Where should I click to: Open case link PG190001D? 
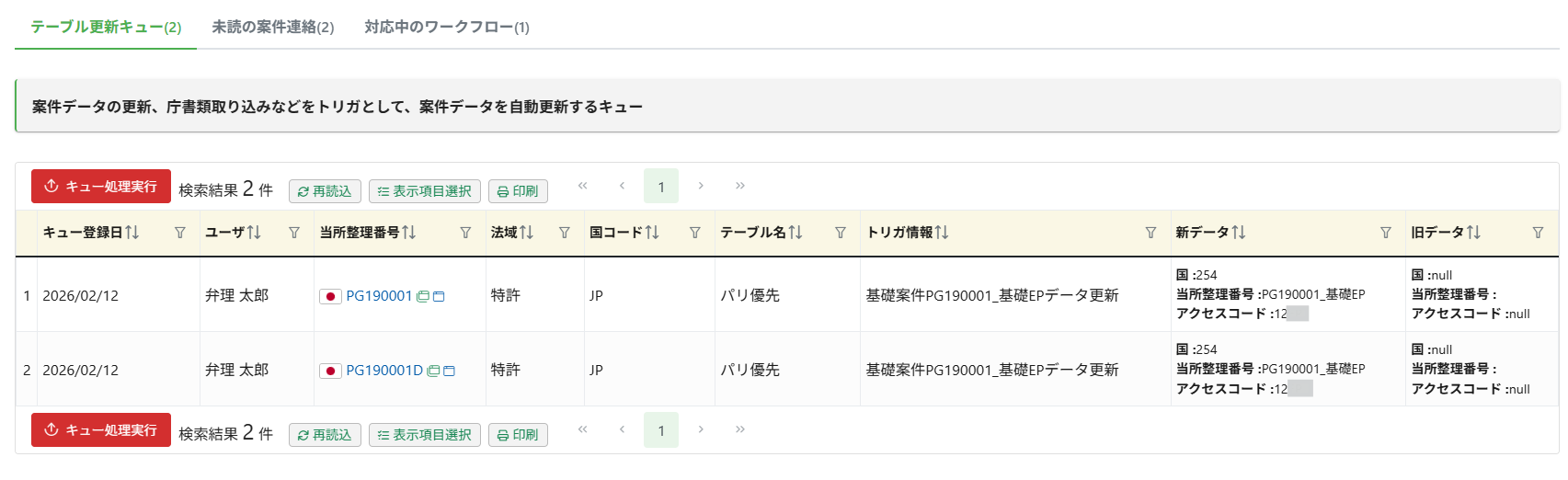tap(384, 371)
